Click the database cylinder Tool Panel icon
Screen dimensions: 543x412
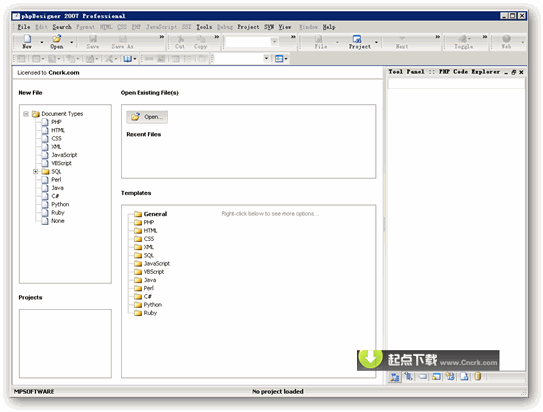[478, 376]
